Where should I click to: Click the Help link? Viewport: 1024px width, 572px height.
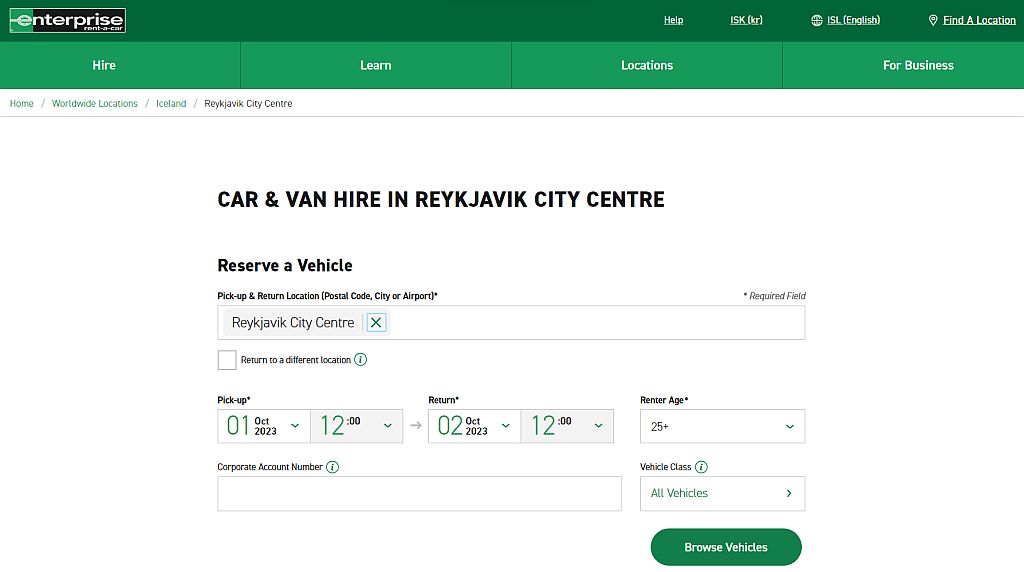pos(673,20)
